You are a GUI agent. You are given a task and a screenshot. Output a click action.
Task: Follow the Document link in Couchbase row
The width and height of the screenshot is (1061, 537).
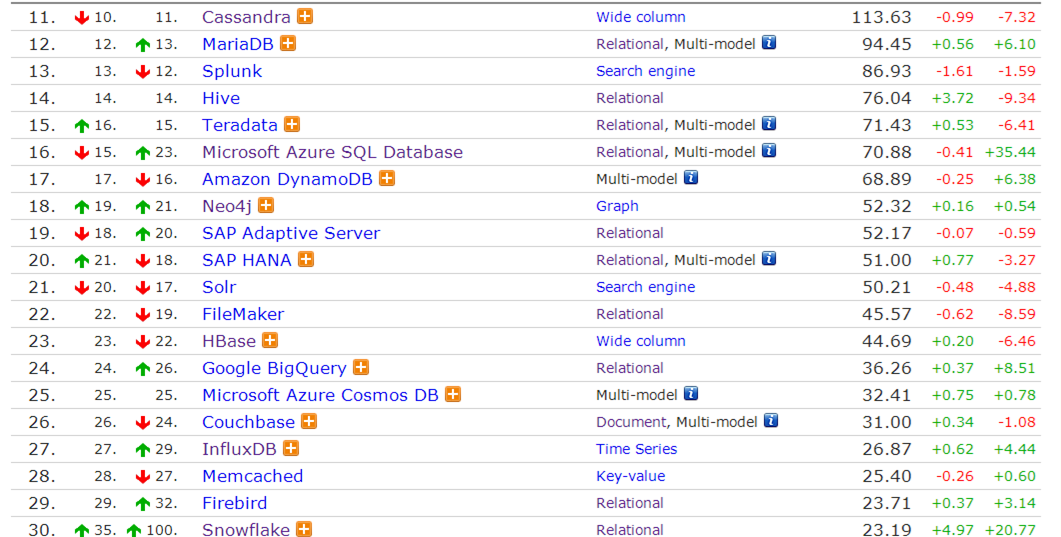point(631,423)
